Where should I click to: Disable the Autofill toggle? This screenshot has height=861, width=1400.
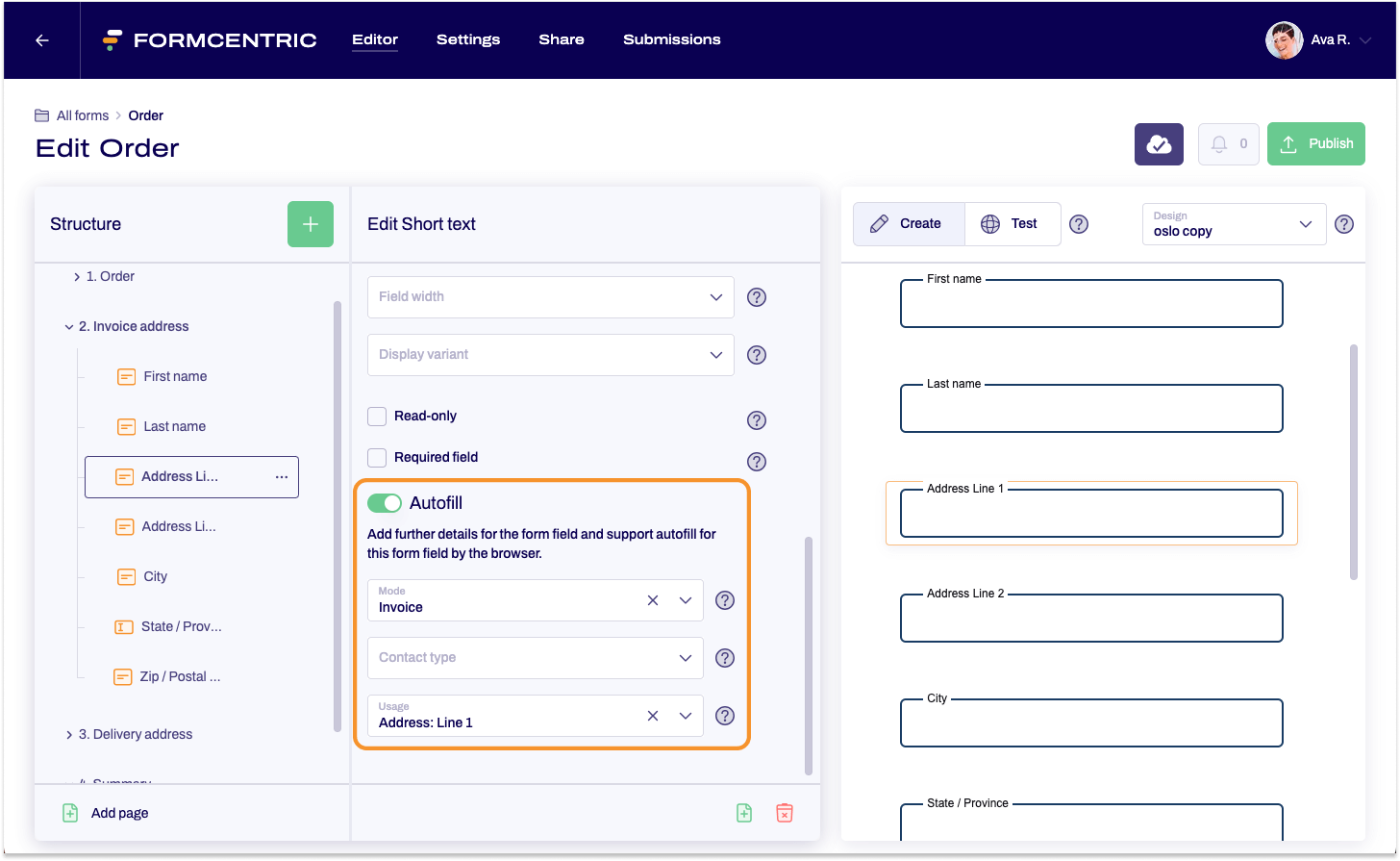pyautogui.click(x=384, y=502)
